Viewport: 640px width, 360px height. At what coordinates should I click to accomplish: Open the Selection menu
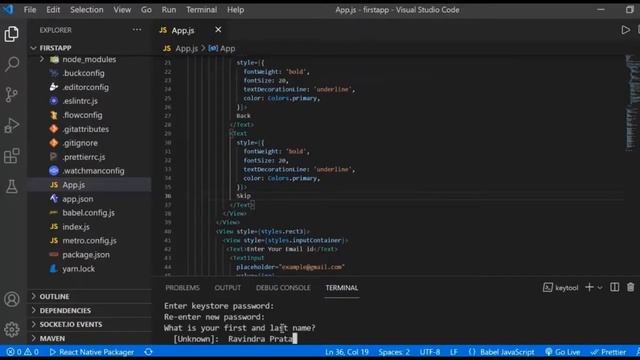(87, 10)
